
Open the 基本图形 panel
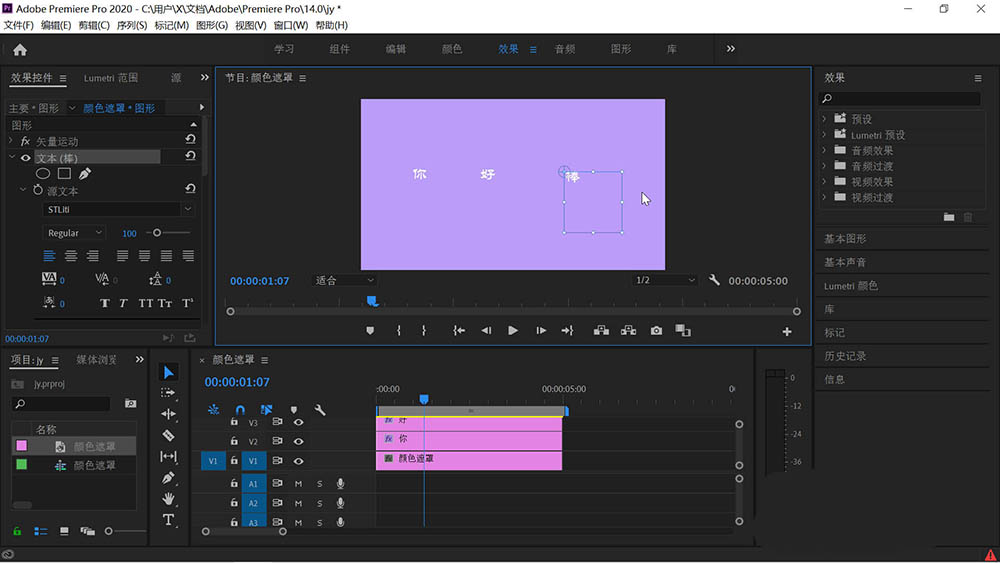point(845,238)
